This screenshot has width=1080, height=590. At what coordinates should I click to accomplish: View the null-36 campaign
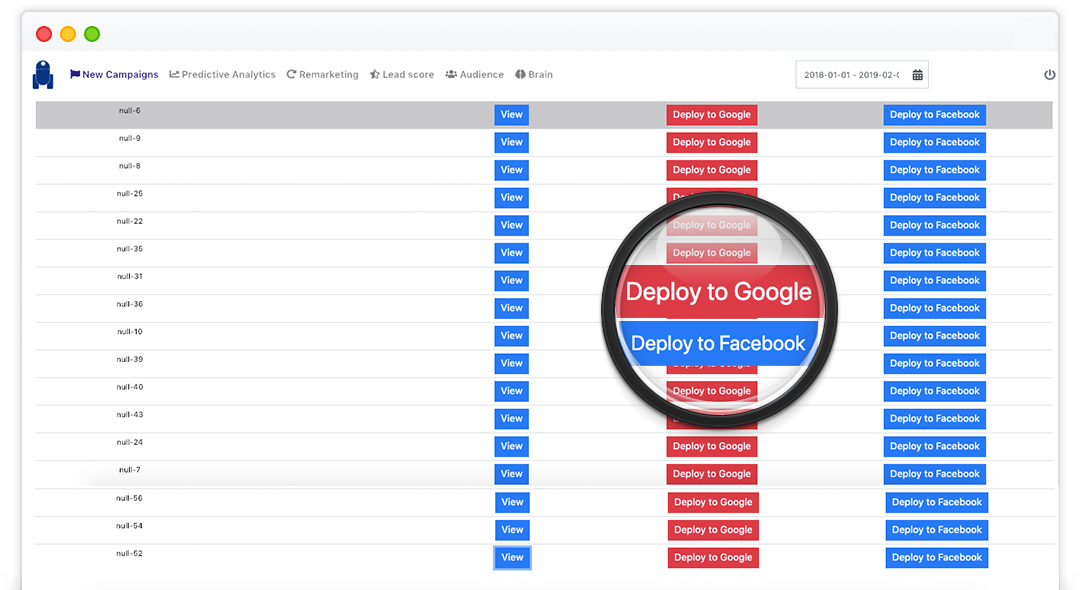[511, 308]
